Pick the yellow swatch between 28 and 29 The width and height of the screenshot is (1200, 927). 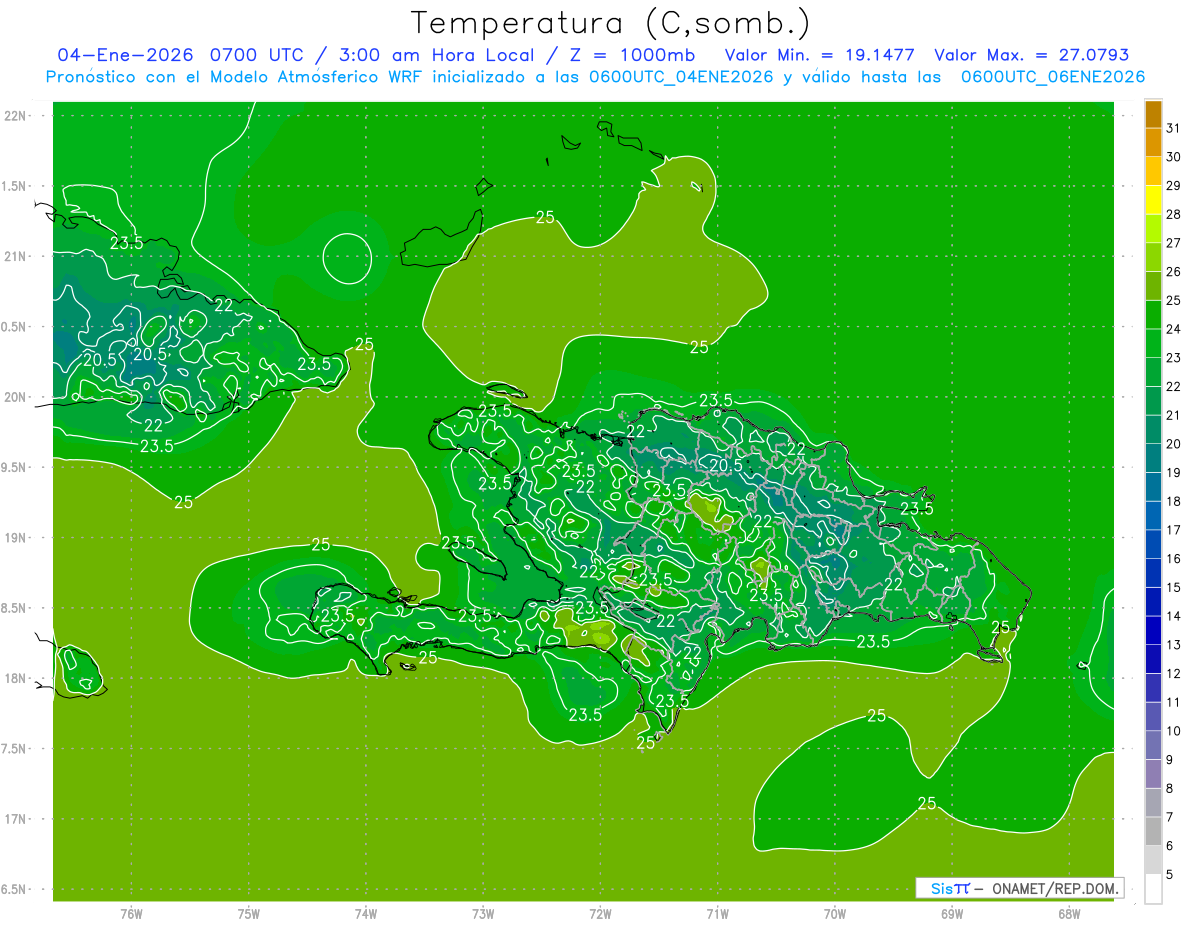pyautogui.click(x=1153, y=200)
